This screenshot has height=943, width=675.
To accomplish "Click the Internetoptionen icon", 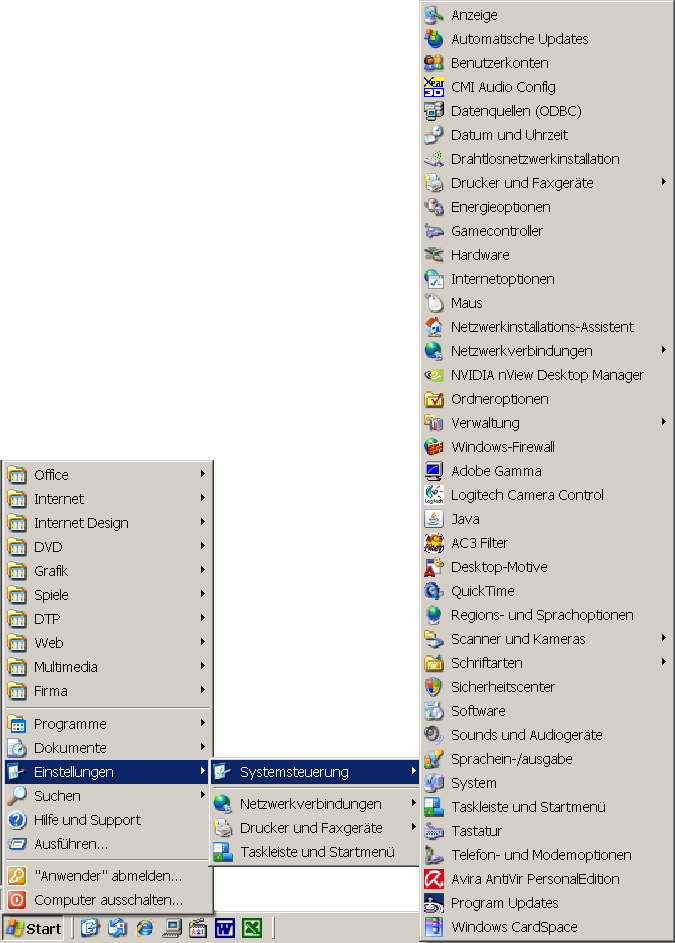I will (x=434, y=279).
